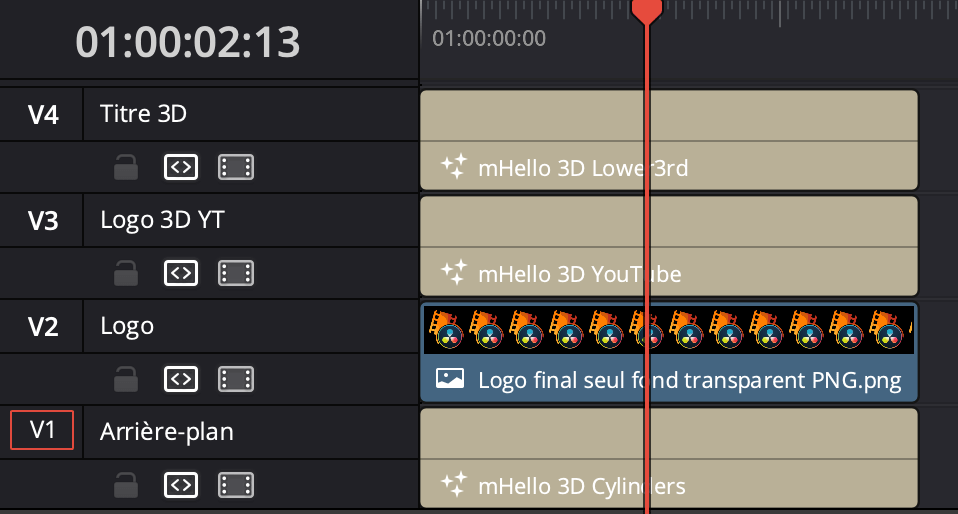
Task: Toggle lock on Arrière-plan track
Action: pos(126,486)
